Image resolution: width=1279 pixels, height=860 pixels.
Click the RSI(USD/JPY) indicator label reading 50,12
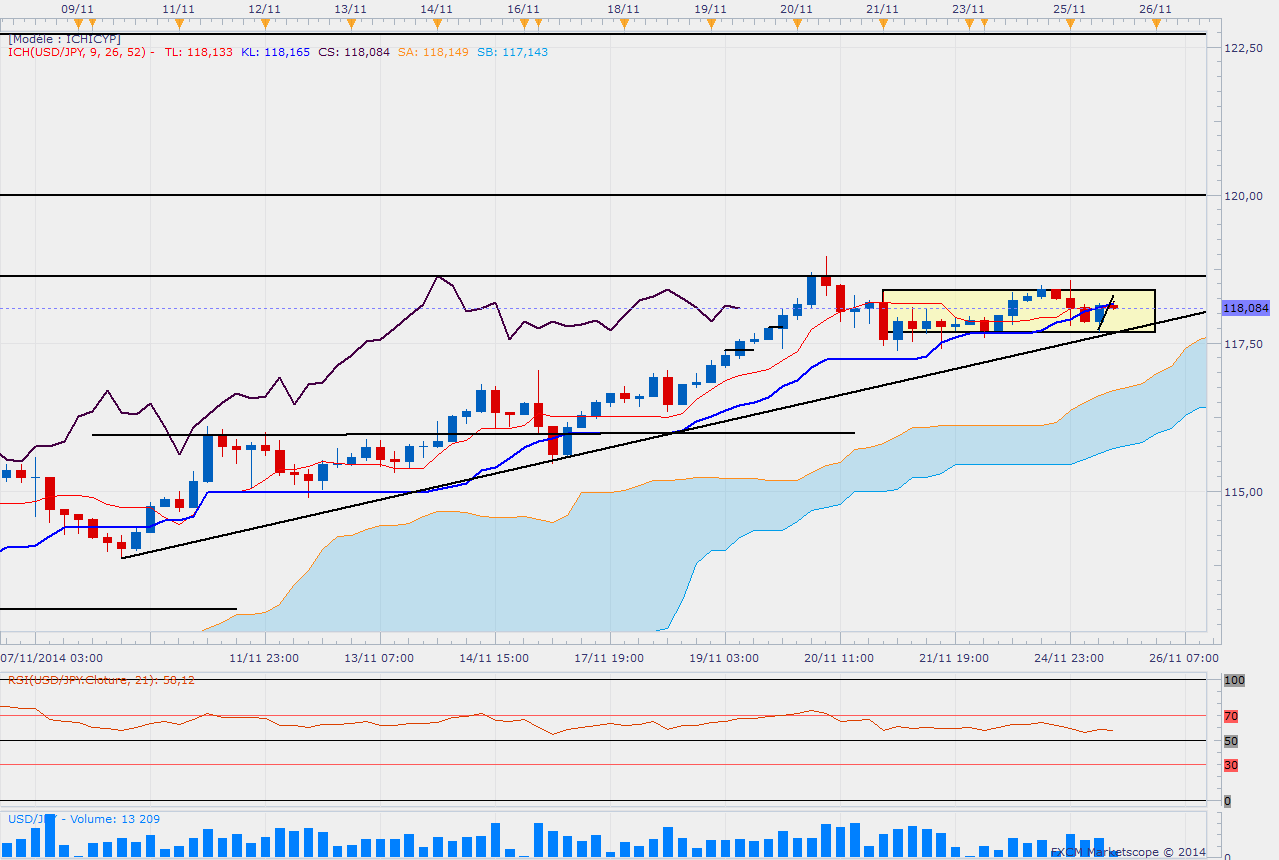coord(101,680)
